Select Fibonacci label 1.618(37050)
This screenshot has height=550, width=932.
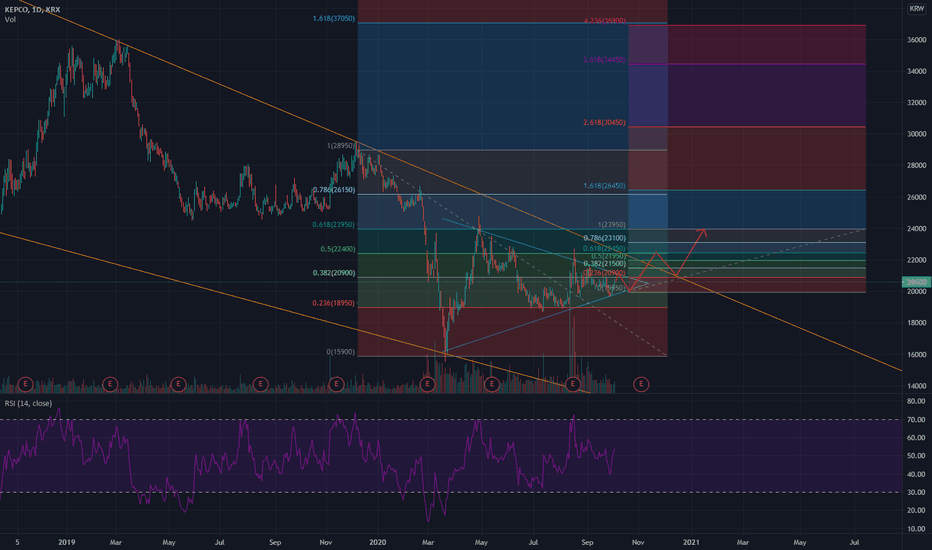tap(333, 18)
